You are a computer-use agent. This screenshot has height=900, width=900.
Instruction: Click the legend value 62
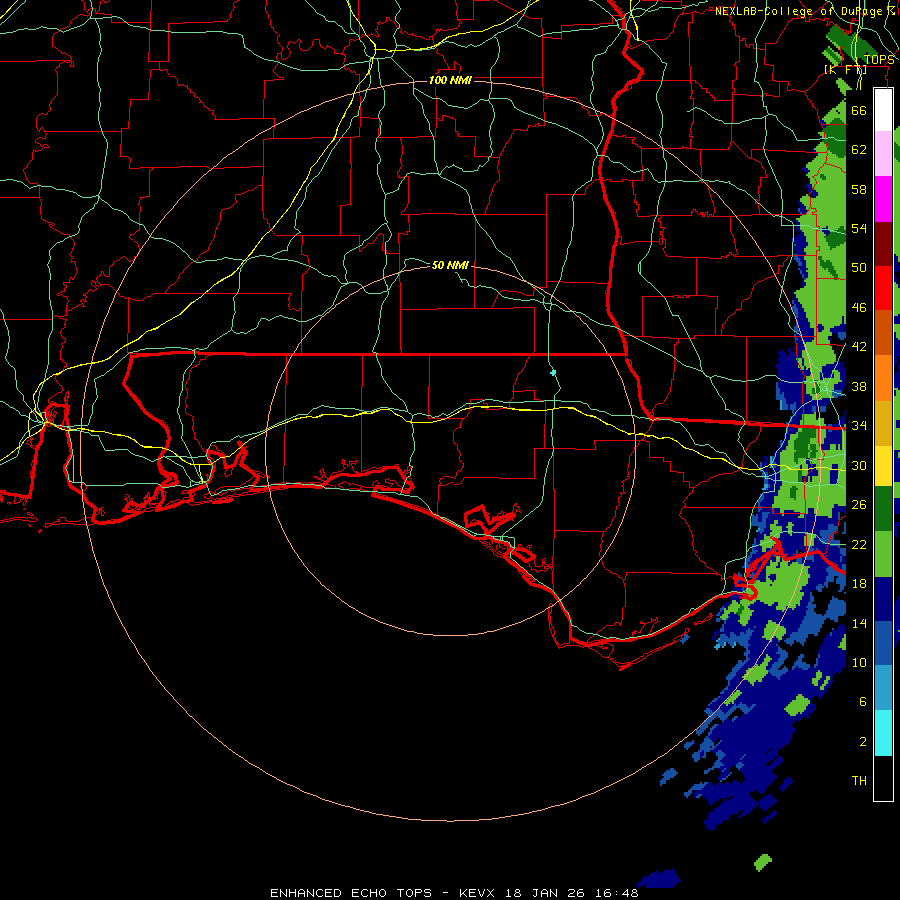click(859, 150)
